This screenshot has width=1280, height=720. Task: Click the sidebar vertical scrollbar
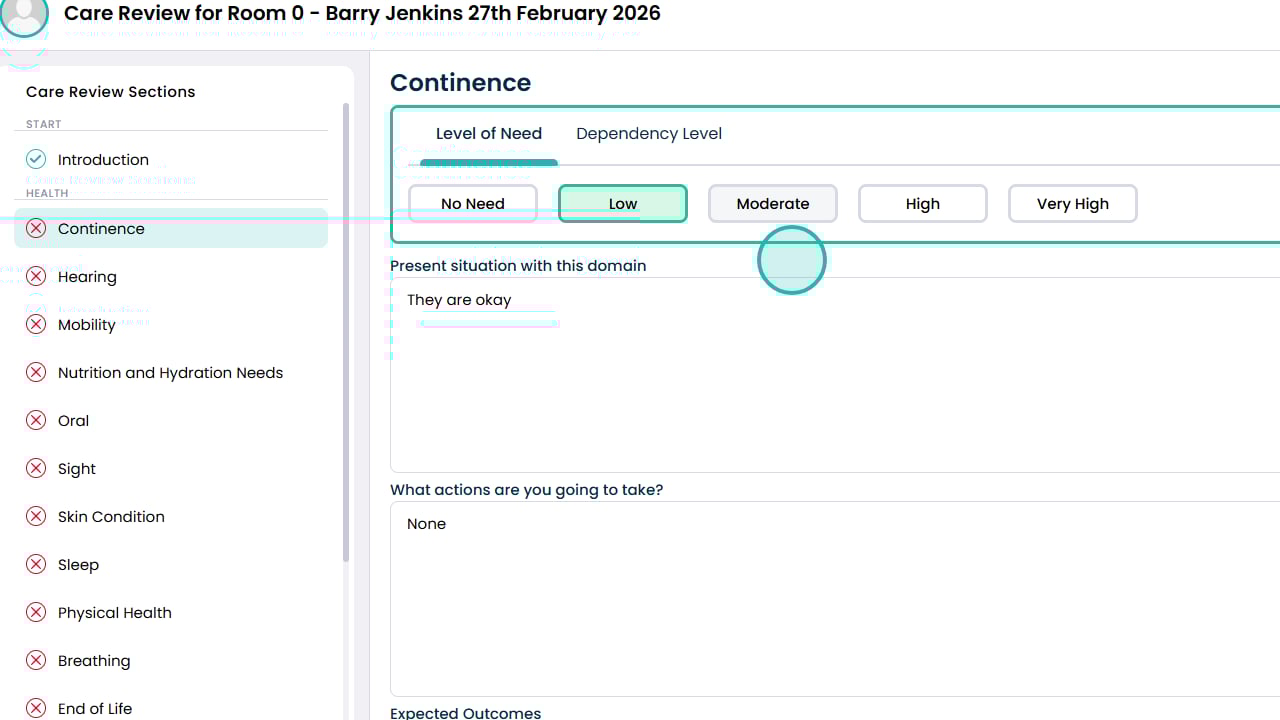[346, 330]
